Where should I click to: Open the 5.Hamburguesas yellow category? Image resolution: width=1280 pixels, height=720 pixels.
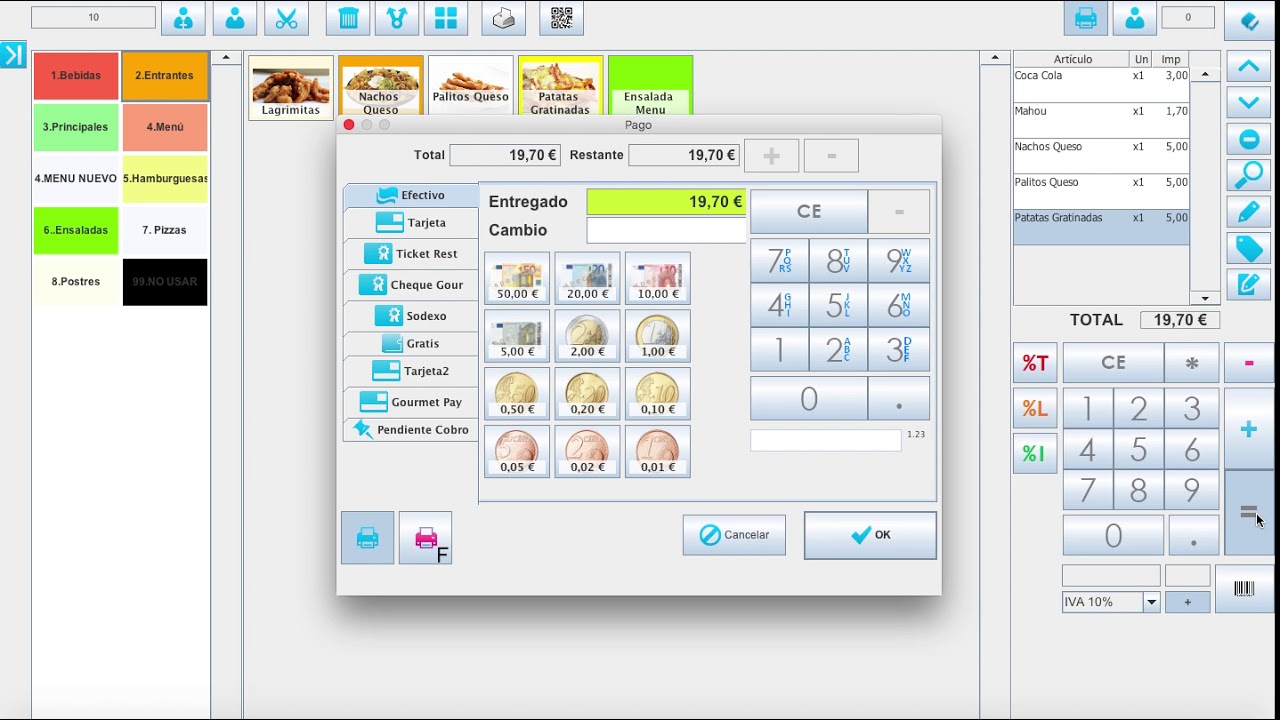coord(165,179)
